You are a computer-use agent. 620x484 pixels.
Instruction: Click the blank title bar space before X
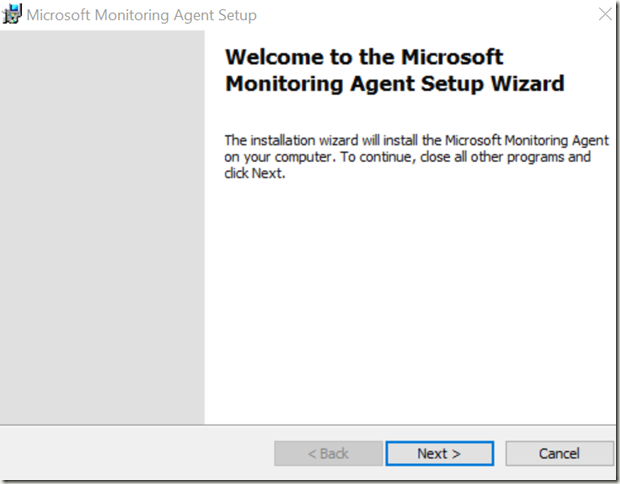[427, 15]
